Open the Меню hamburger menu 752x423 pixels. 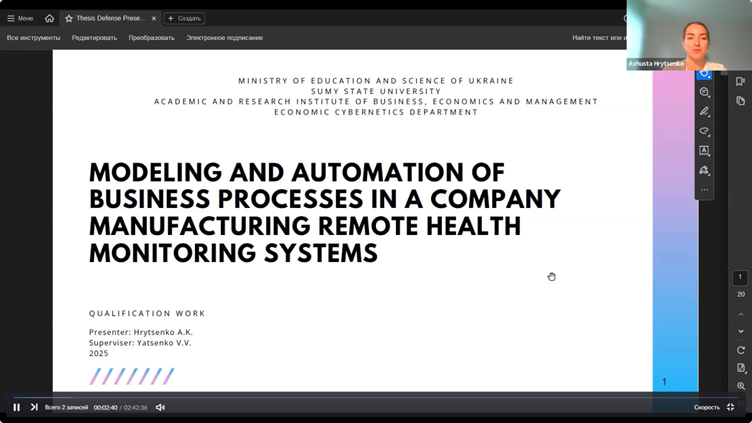click(20, 18)
